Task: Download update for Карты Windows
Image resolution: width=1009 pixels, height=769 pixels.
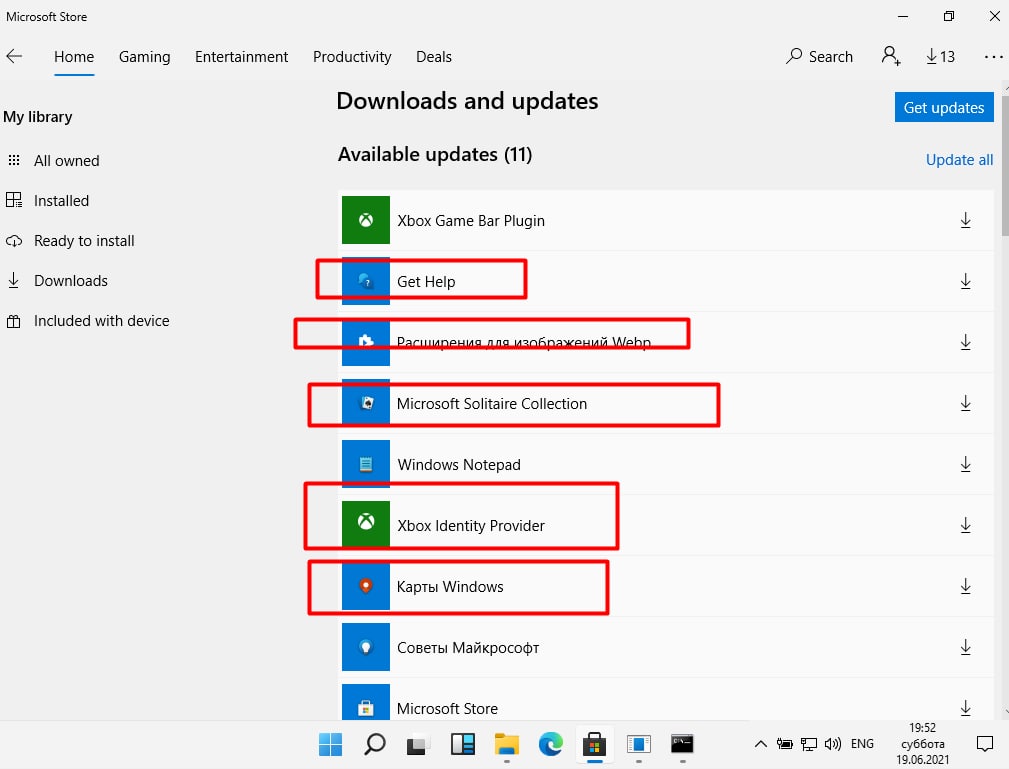Action: (965, 586)
